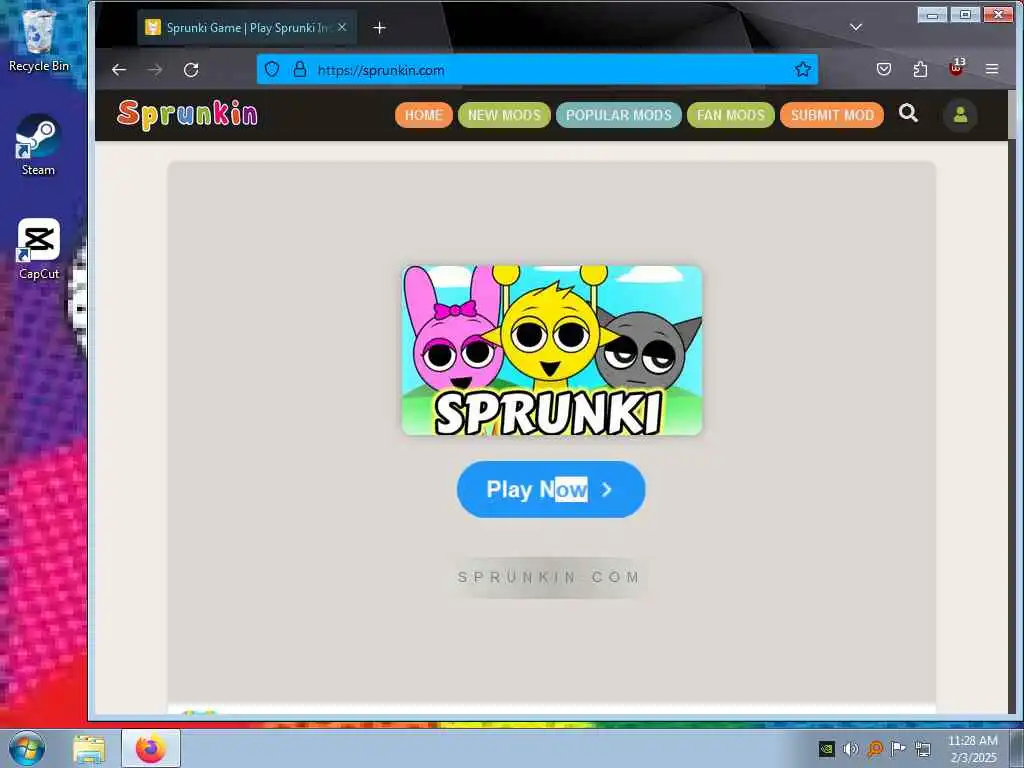Click the orange magnifier tray icon
1024x768 pixels.
874,748
